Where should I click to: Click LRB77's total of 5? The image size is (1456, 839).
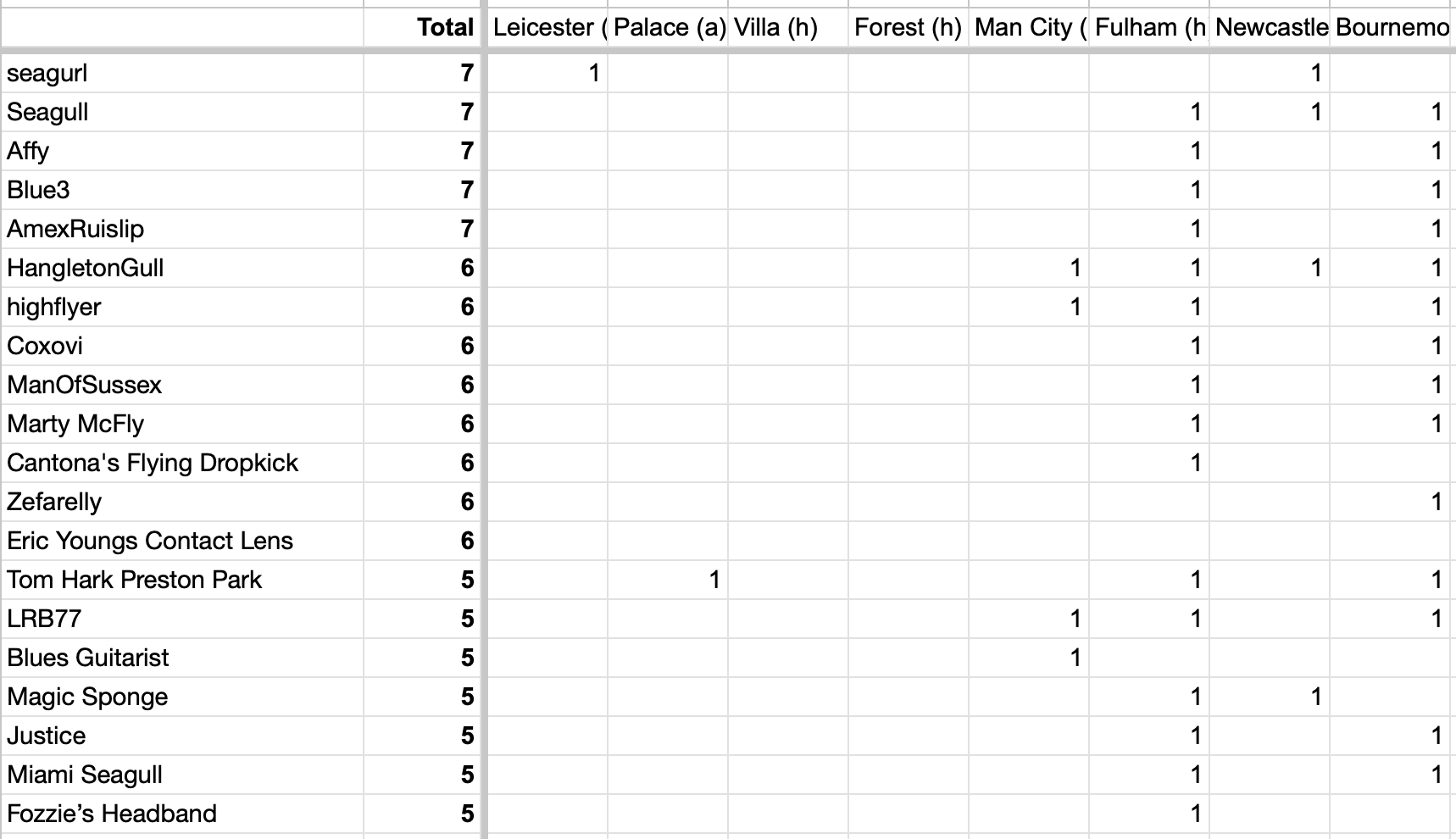click(x=421, y=619)
